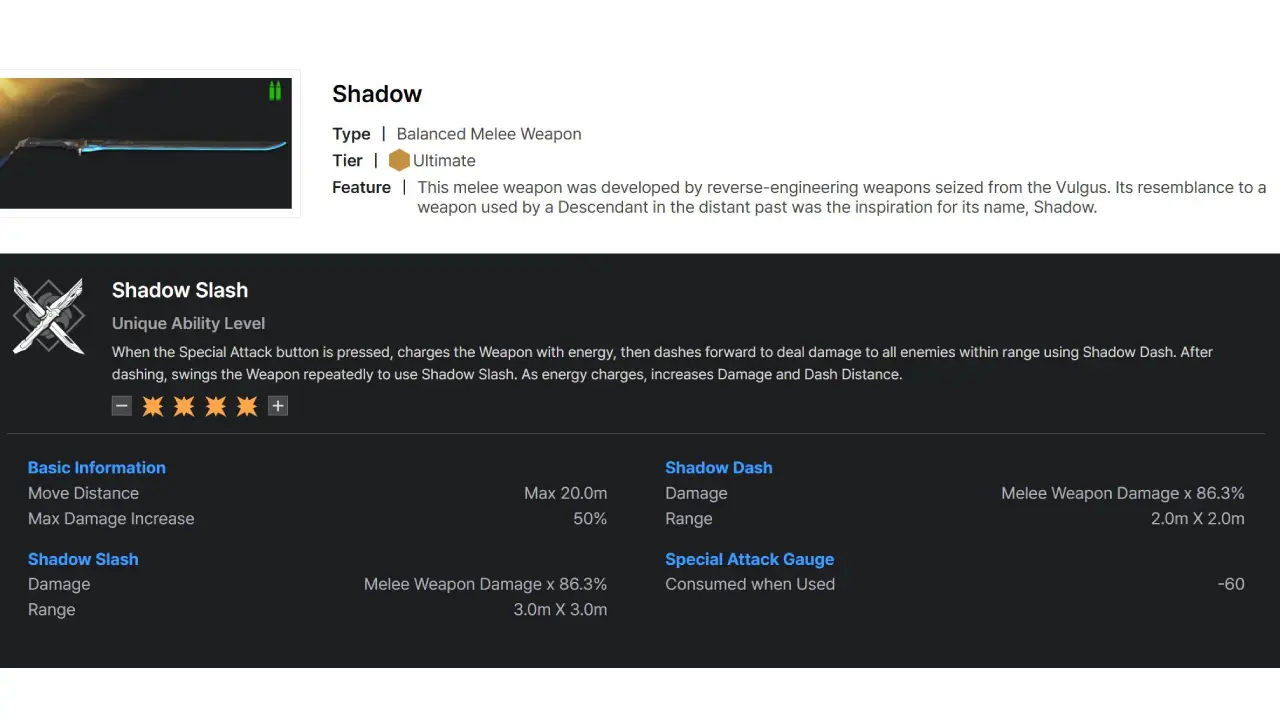Click the minus icon to lower ability level

coord(121,405)
